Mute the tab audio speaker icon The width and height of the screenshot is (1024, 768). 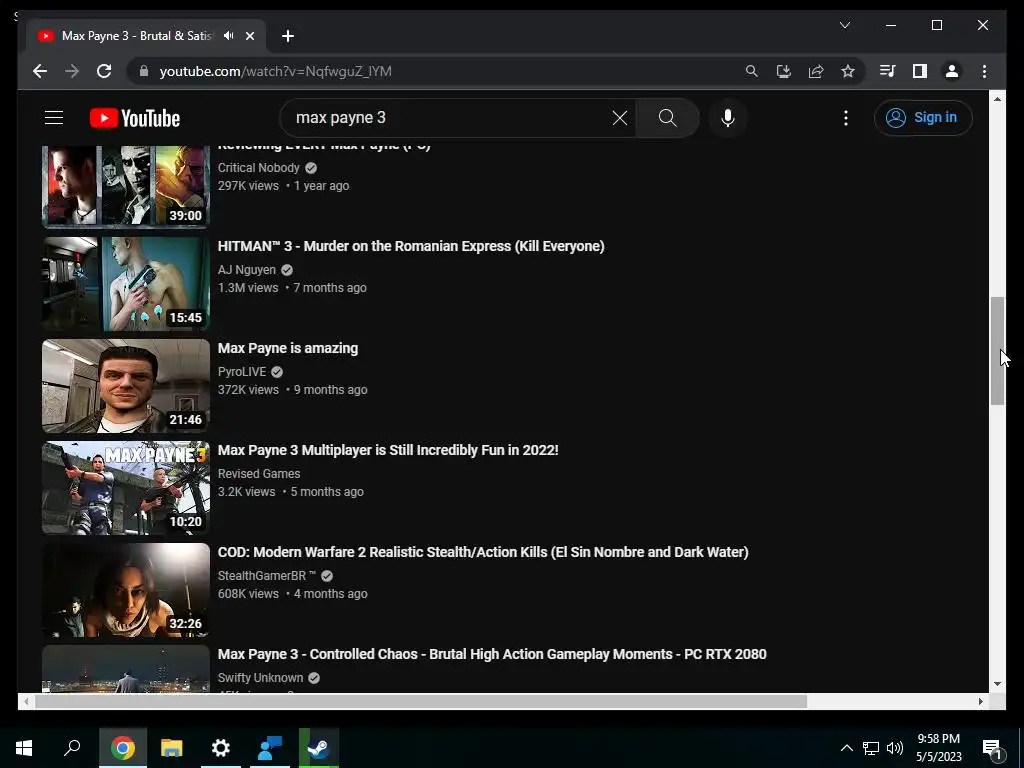pyautogui.click(x=228, y=36)
